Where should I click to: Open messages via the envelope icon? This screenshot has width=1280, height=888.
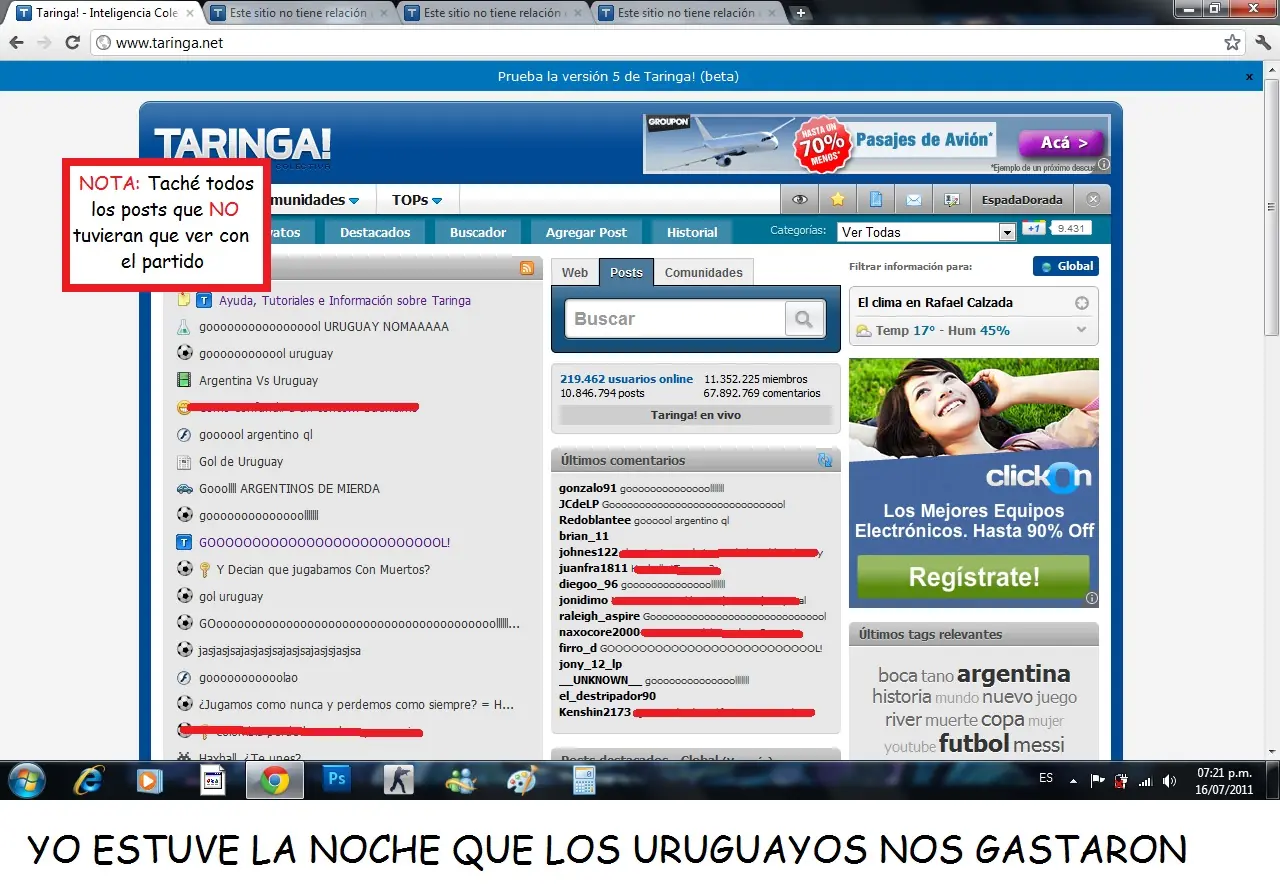tap(913, 200)
